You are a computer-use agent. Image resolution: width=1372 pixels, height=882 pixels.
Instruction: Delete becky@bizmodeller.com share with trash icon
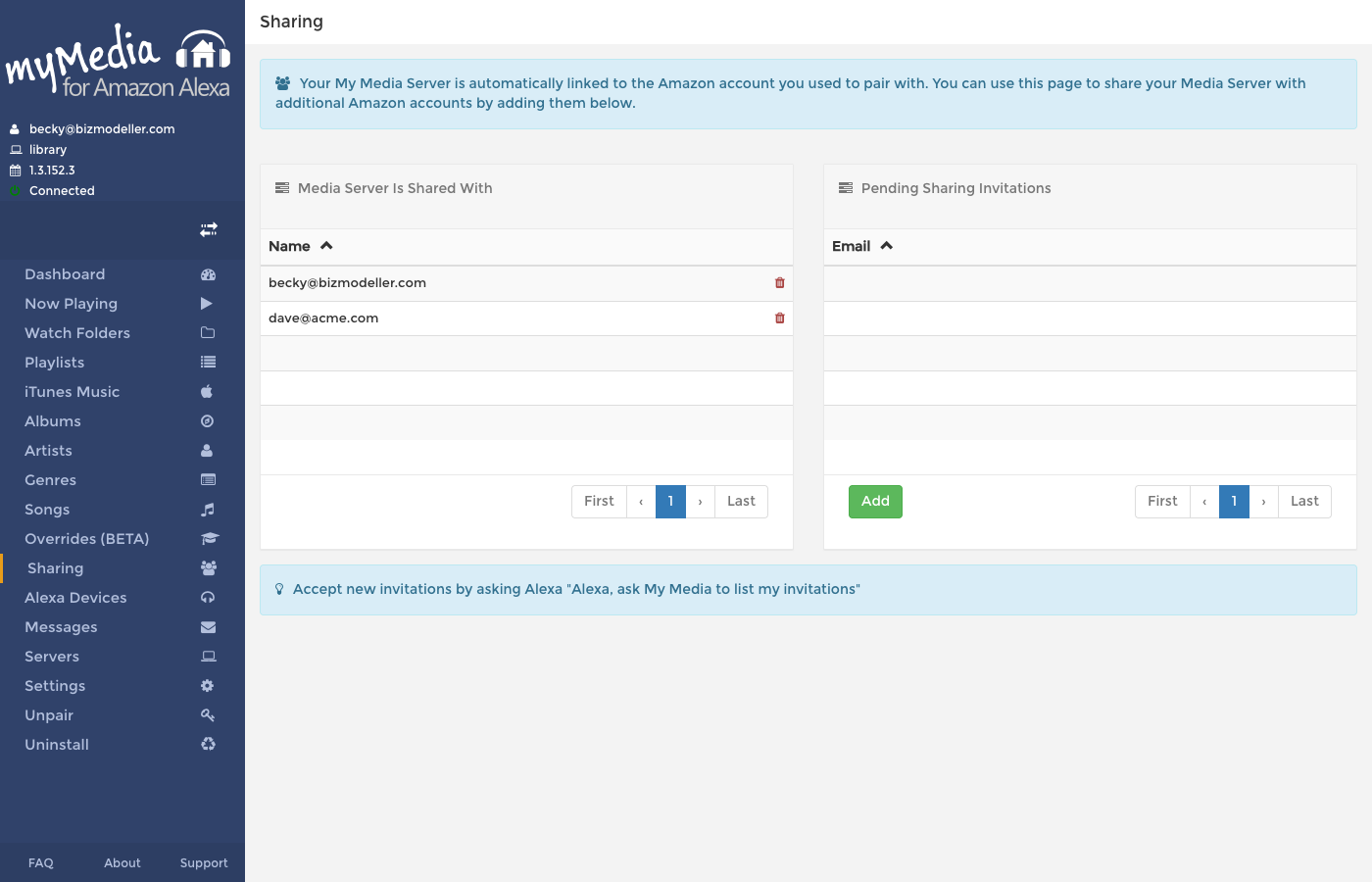pyautogui.click(x=780, y=283)
